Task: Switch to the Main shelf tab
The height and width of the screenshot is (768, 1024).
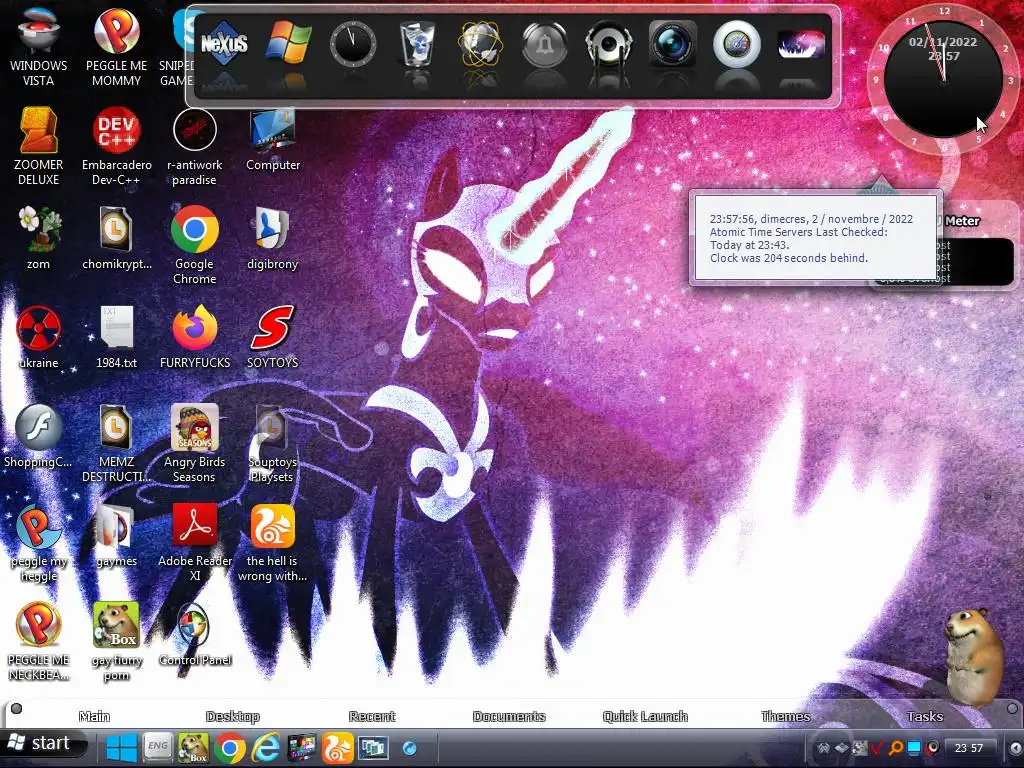Action: pos(95,716)
